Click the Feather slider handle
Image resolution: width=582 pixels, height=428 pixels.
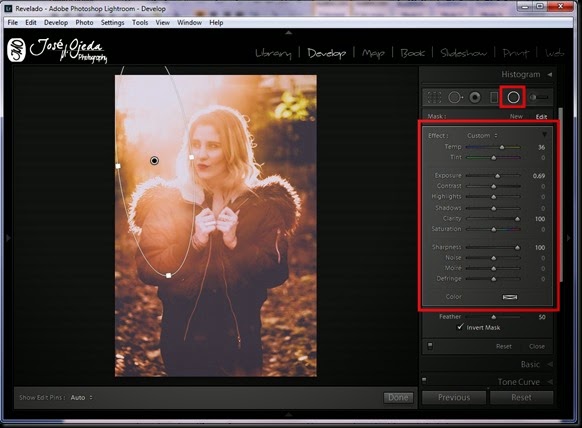494,317
